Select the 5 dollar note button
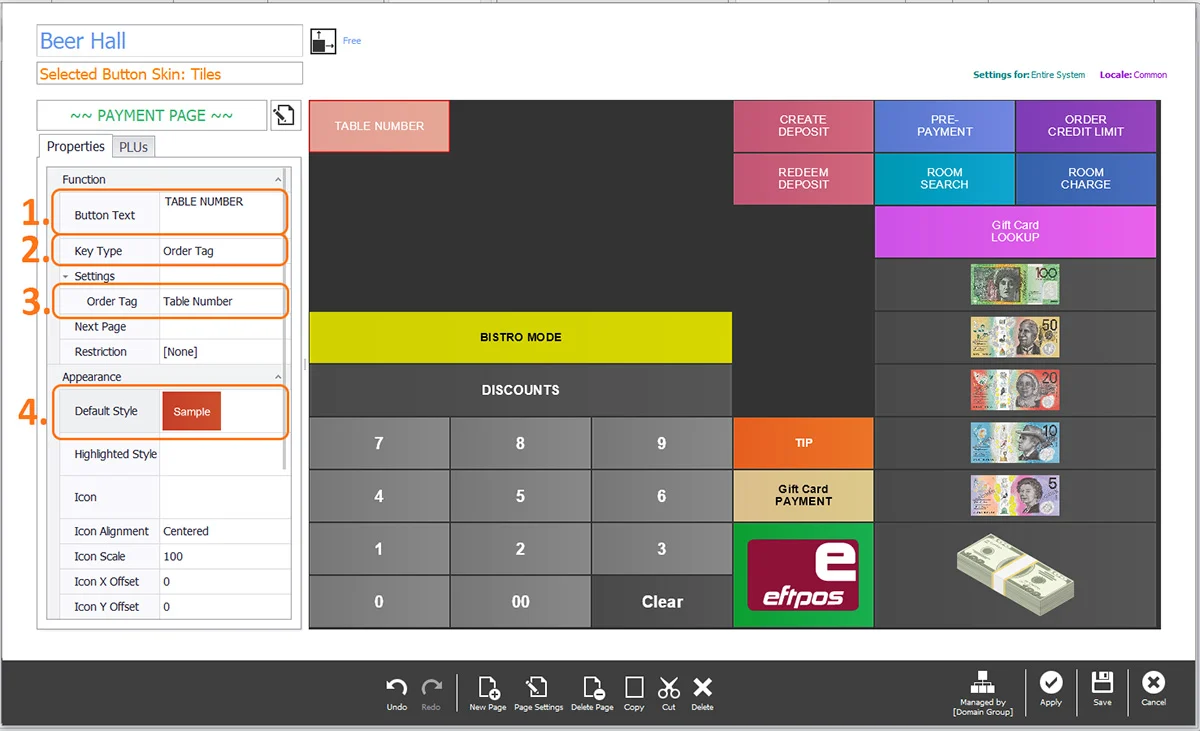This screenshot has height=731, width=1200. pyautogui.click(x=1015, y=495)
